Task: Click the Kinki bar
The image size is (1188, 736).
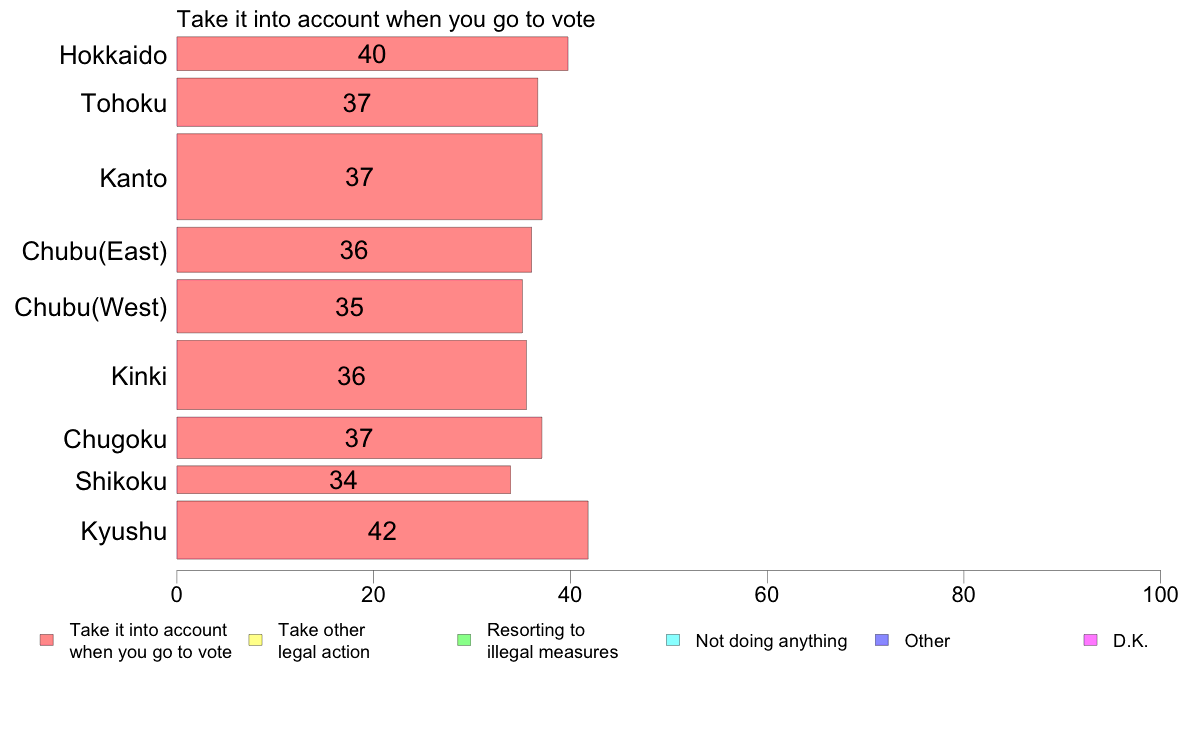Action: pos(352,375)
